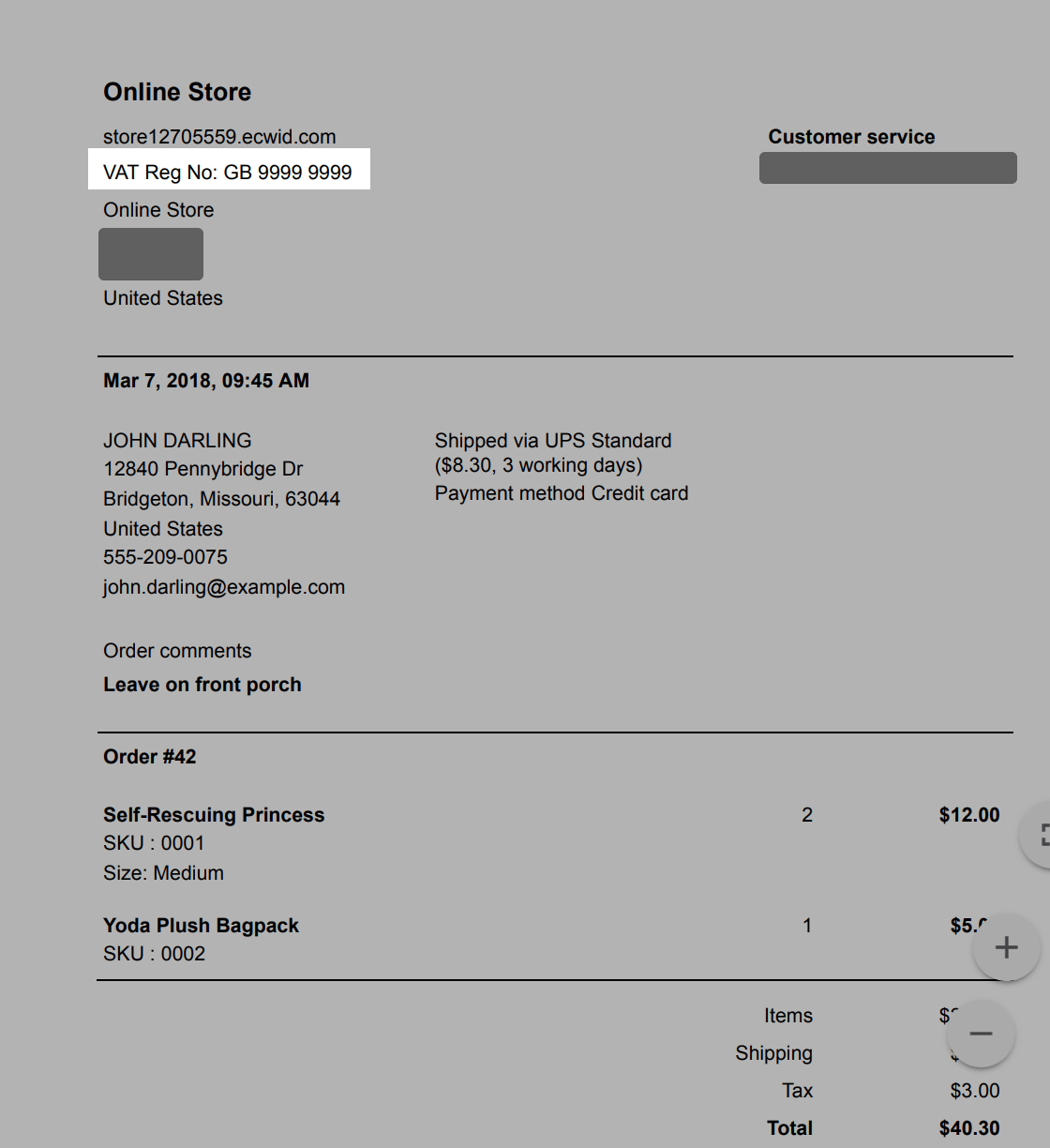
Task: Click the customer name JOHN DARLING
Action: click(177, 441)
